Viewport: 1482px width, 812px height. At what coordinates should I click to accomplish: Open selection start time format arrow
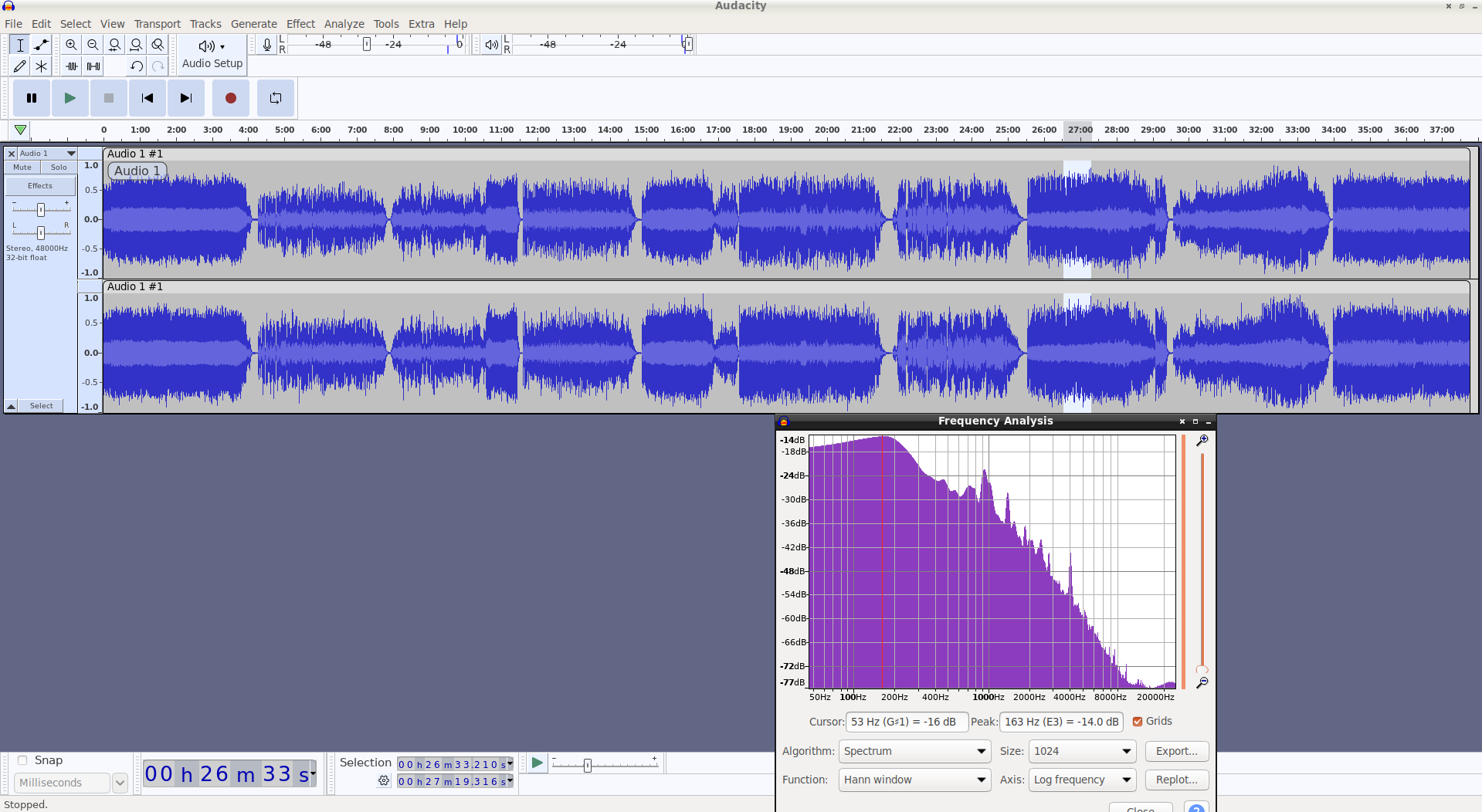point(510,763)
